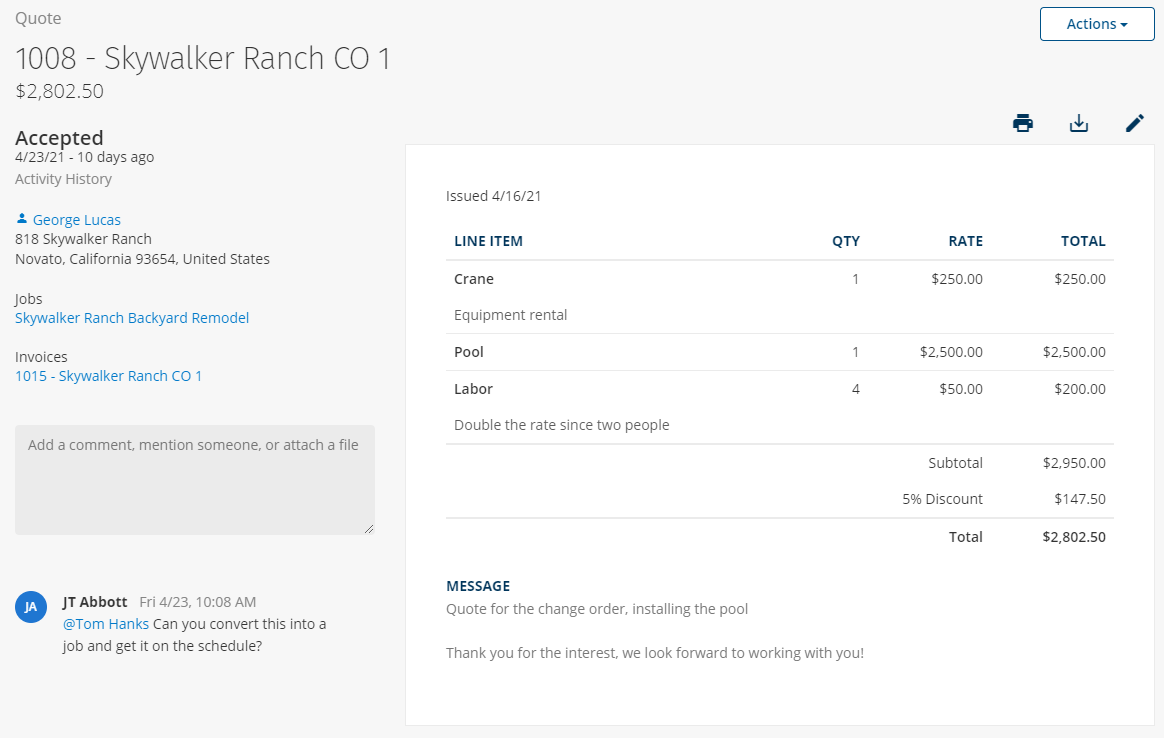Click the RATE column header
The image size is (1164, 738).
pyautogui.click(x=965, y=241)
